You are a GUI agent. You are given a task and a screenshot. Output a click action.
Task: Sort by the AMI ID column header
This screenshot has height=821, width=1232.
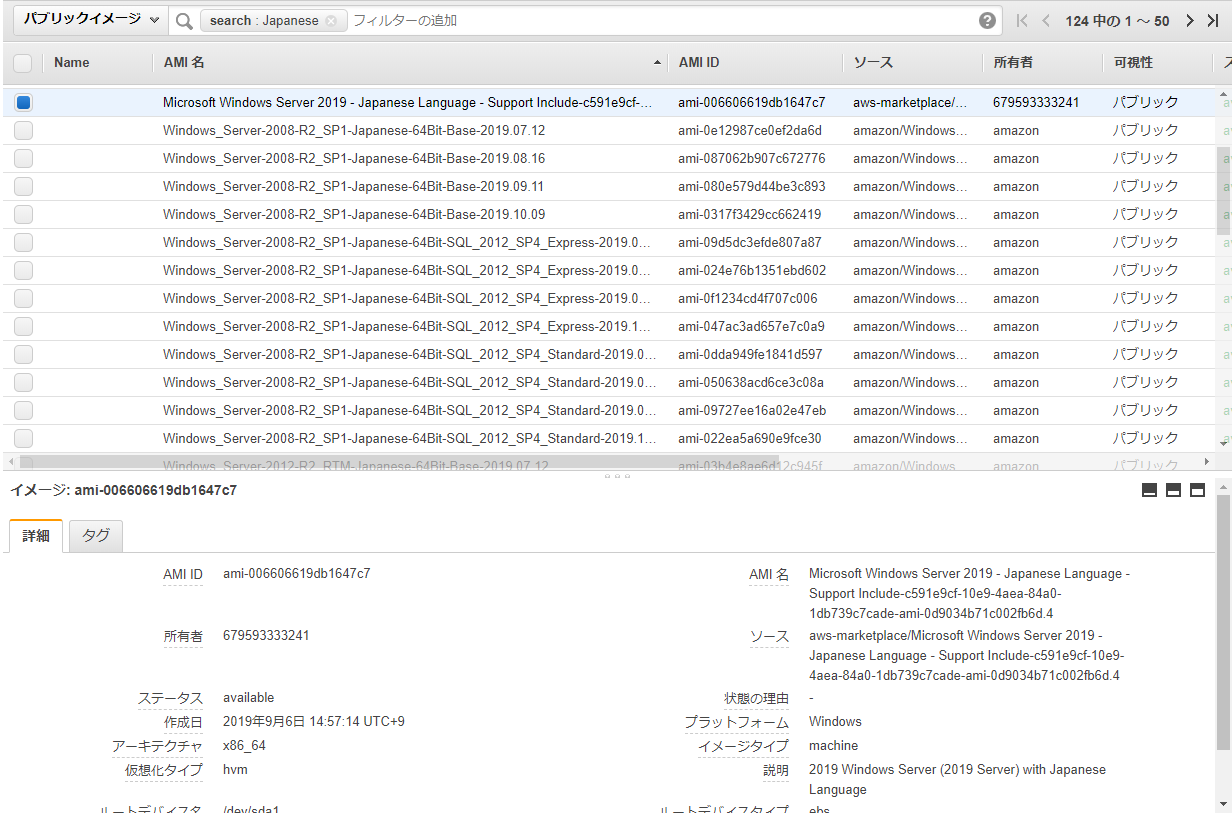pos(699,63)
